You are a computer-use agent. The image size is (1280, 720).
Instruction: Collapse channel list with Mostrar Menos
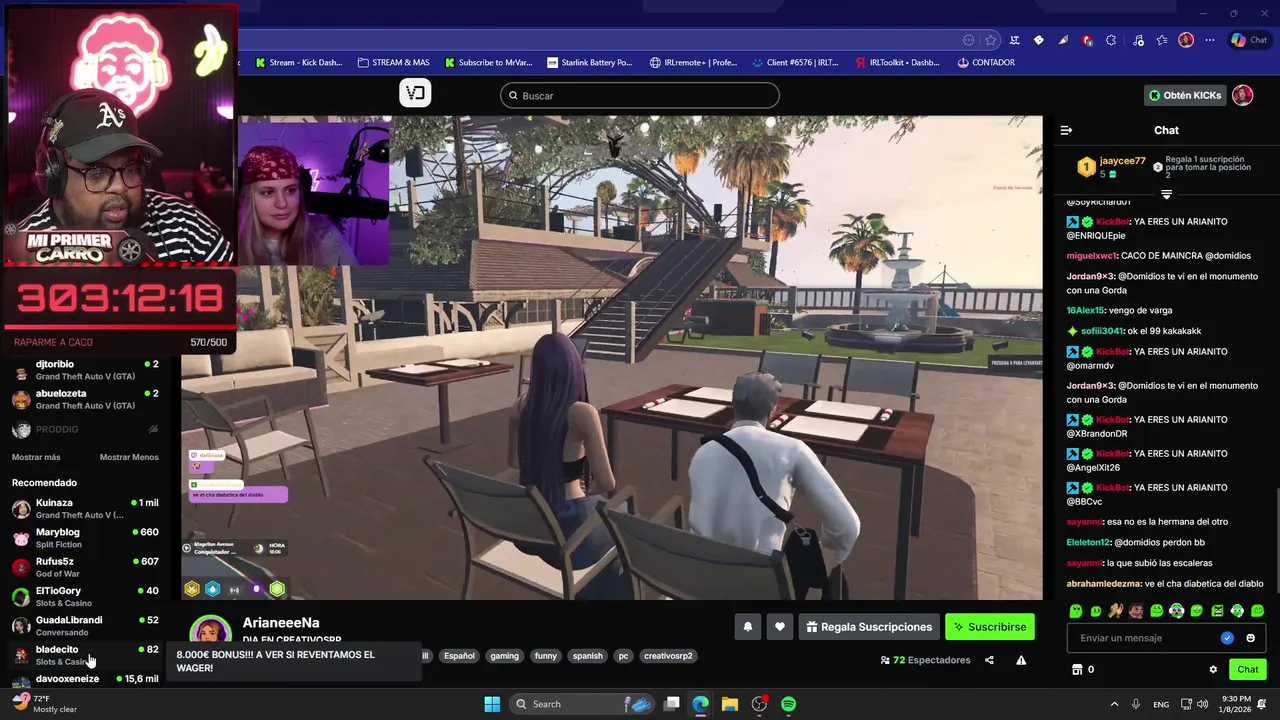[x=129, y=457]
